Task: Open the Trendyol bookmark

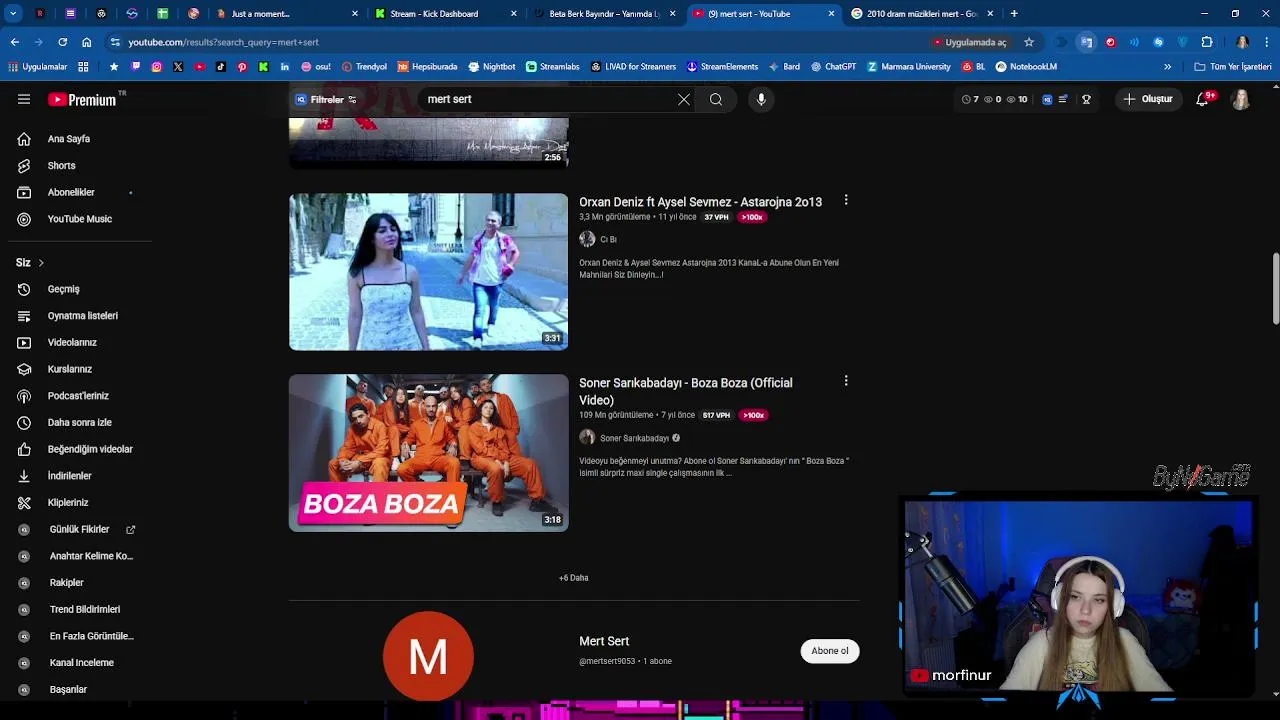Action: [x=364, y=67]
